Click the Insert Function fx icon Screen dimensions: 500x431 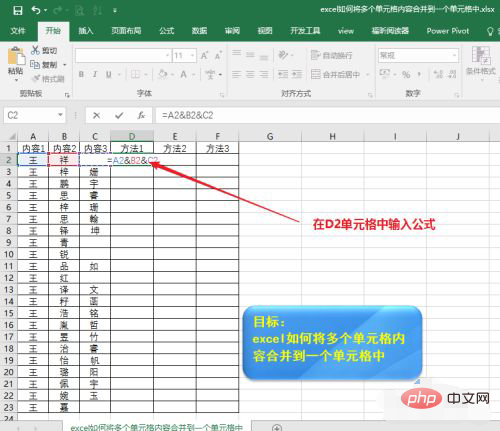(x=141, y=116)
